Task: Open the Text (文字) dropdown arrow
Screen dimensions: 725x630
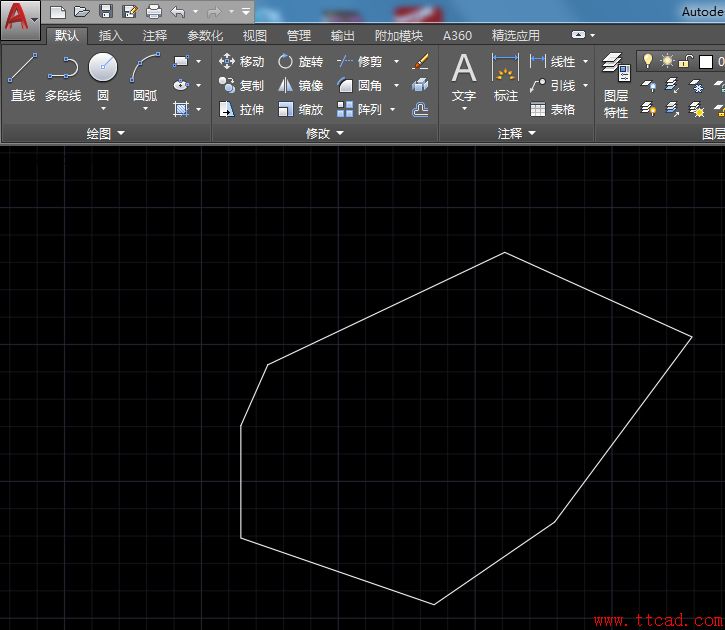Action: pyautogui.click(x=464, y=109)
